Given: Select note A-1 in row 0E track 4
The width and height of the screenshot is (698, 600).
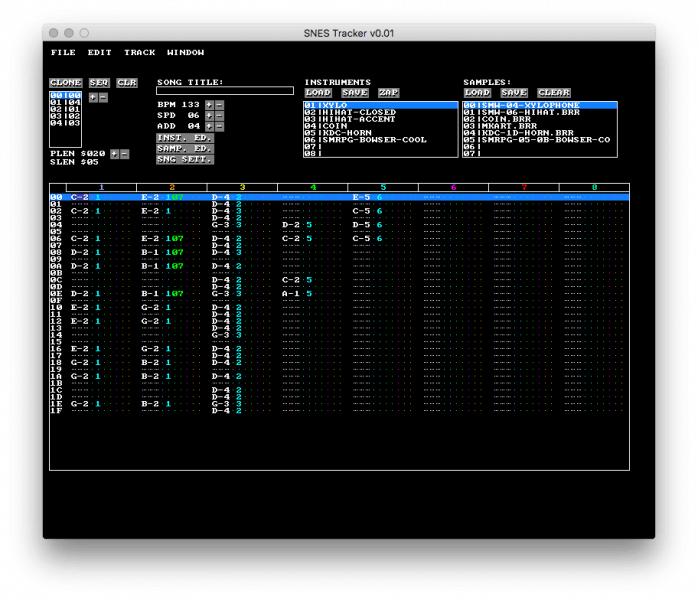Looking at the screenshot, I should 291,294.
